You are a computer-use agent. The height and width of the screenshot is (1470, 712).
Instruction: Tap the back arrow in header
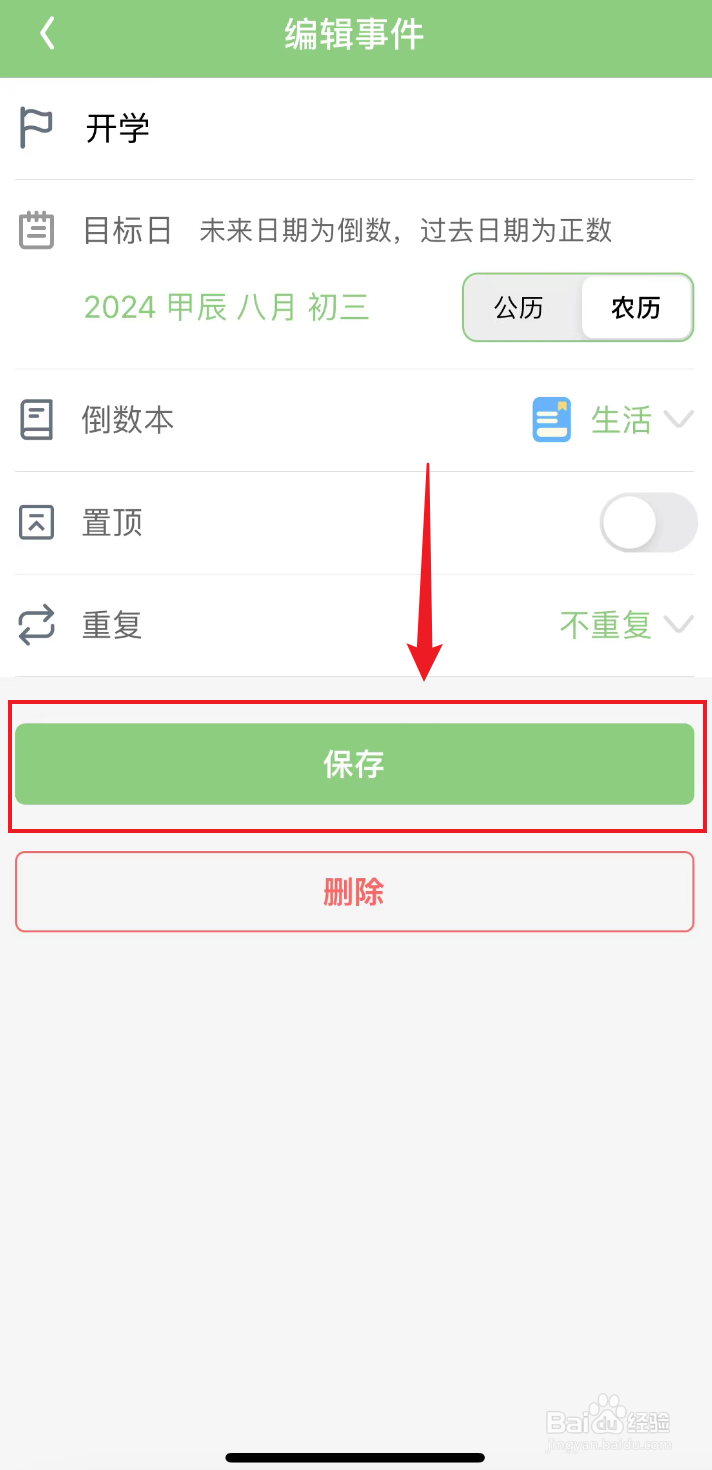(46, 33)
